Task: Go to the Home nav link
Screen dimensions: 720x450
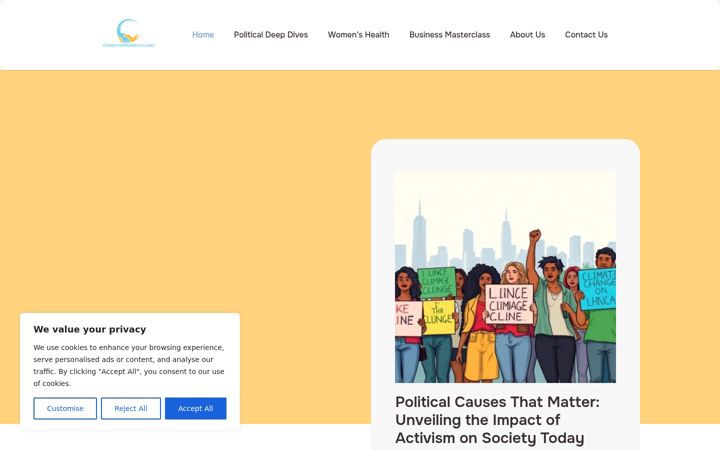Action: (x=203, y=35)
